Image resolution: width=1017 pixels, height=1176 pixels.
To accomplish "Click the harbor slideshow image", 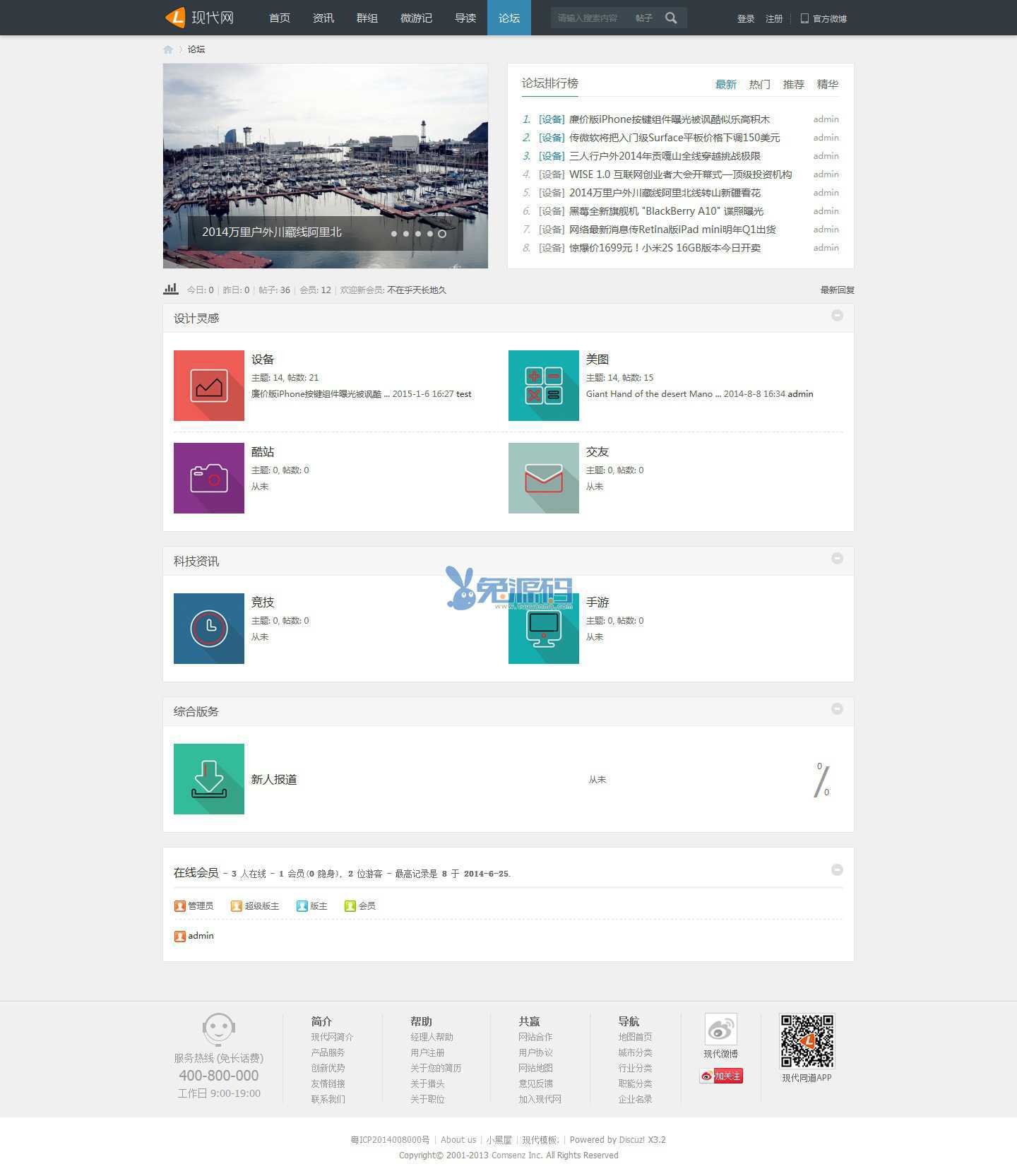I will pyautogui.click(x=326, y=166).
